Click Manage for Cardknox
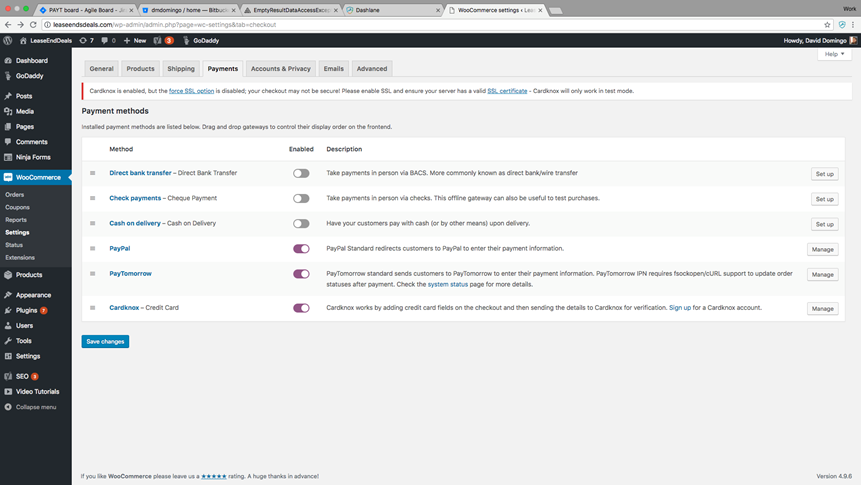The image size is (861, 485). coord(823,309)
